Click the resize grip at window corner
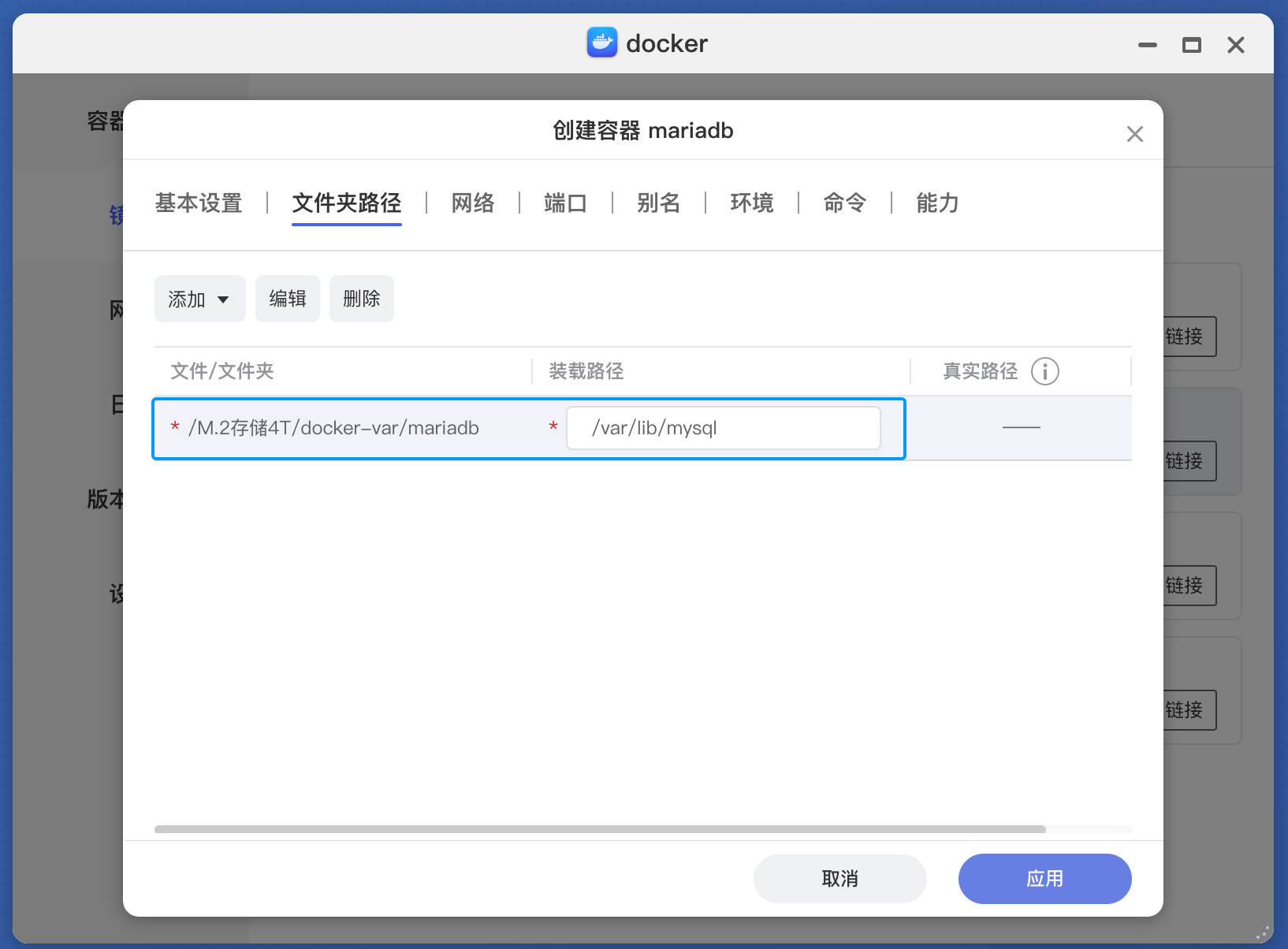This screenshot has width=1288, height=949. pos(1263,932)
